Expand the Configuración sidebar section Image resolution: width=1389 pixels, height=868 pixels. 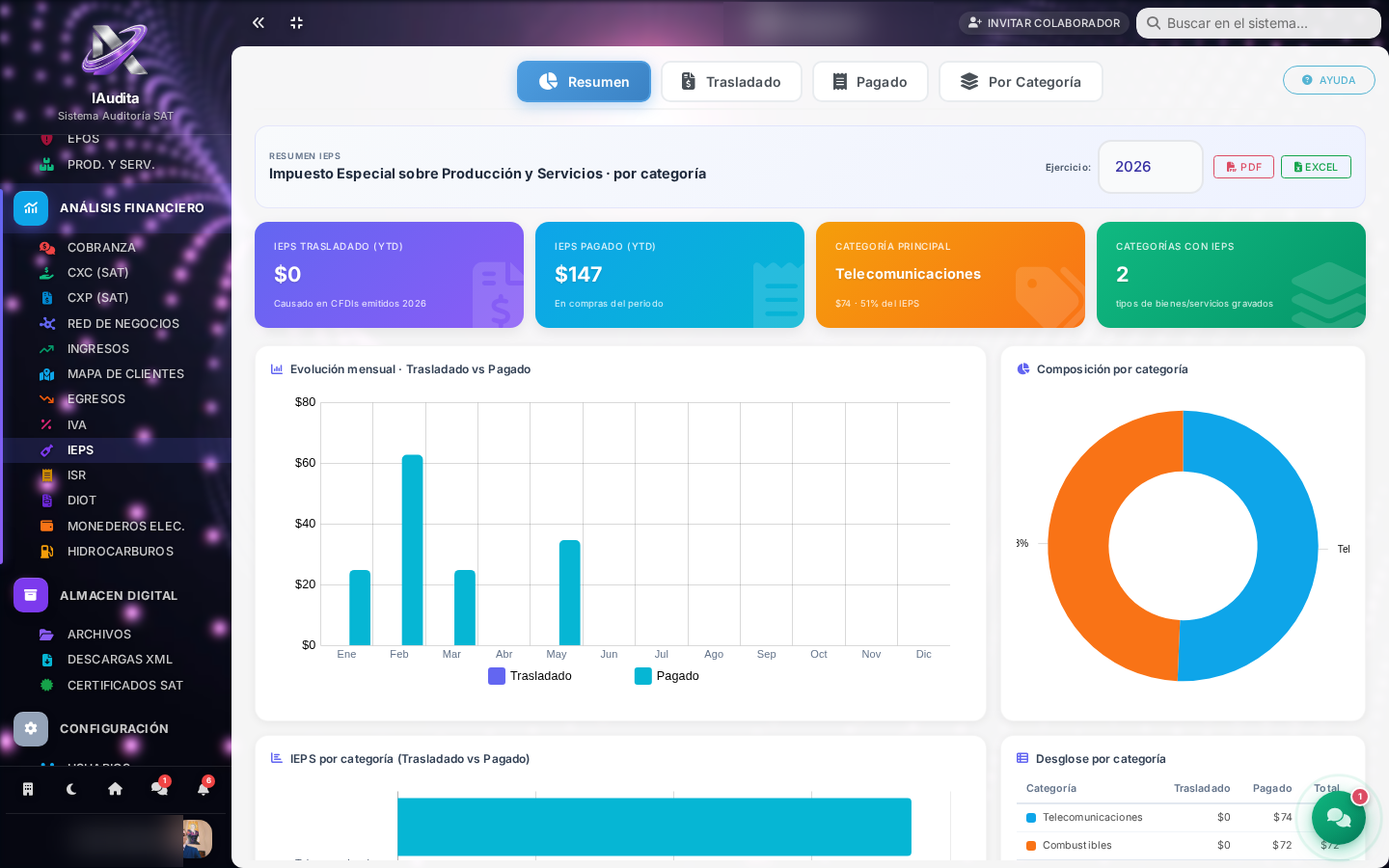click(x=116, y=729)
